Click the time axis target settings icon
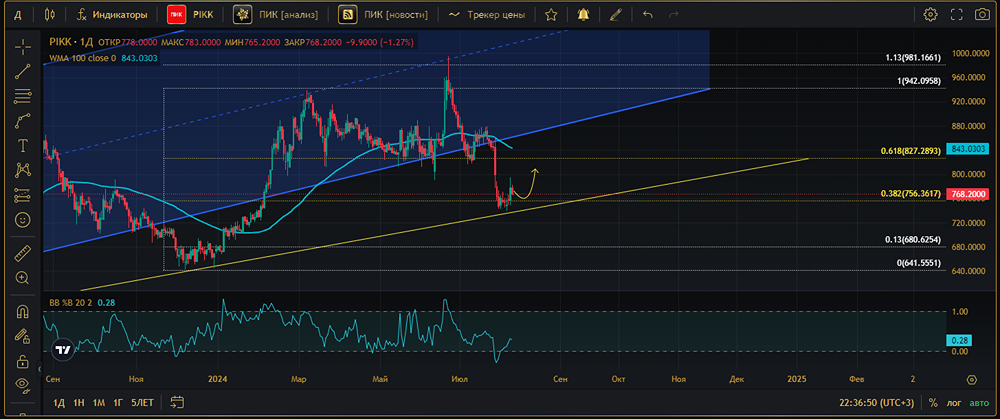This screenshot has width=1000, height=419. (x=972, y=379)
